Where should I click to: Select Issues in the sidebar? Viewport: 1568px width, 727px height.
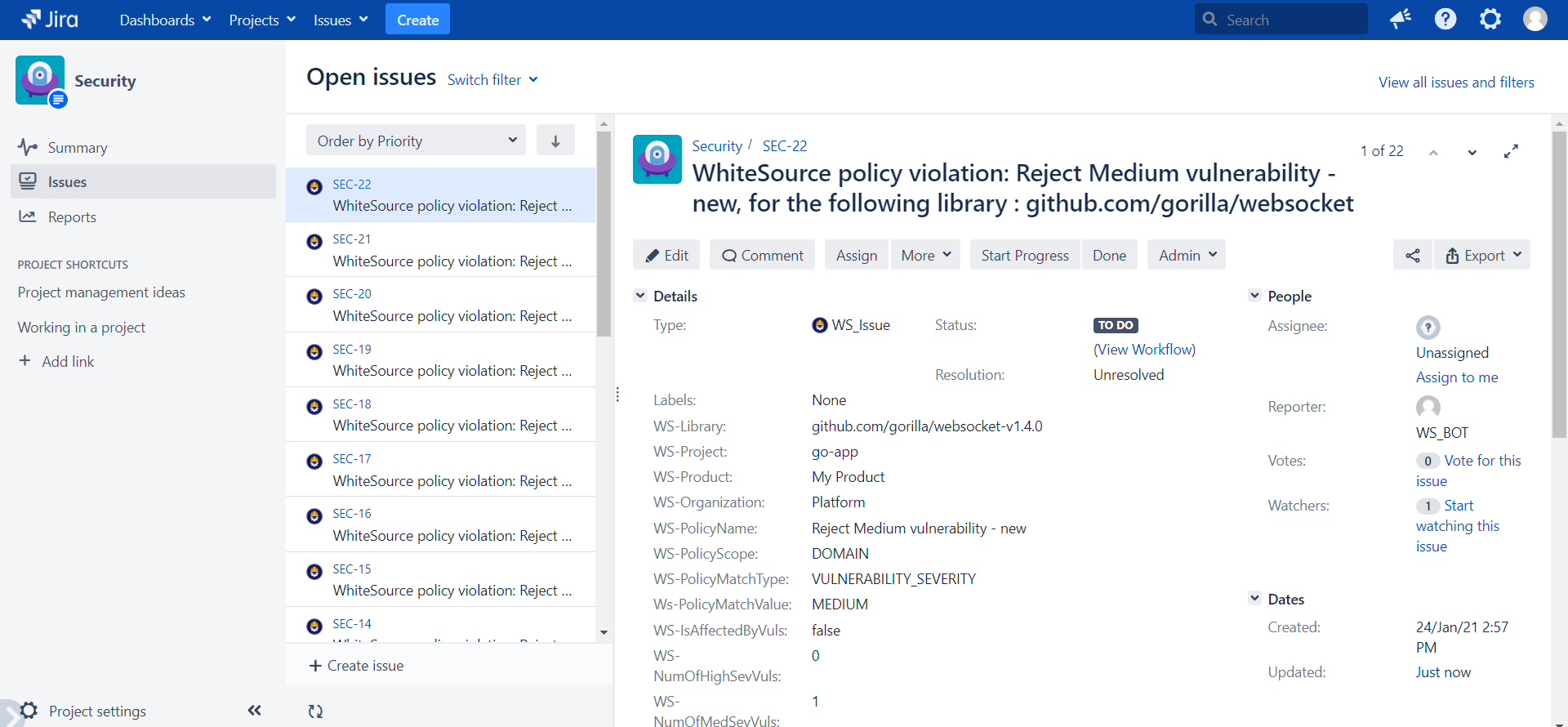click(x=143, y=181)
